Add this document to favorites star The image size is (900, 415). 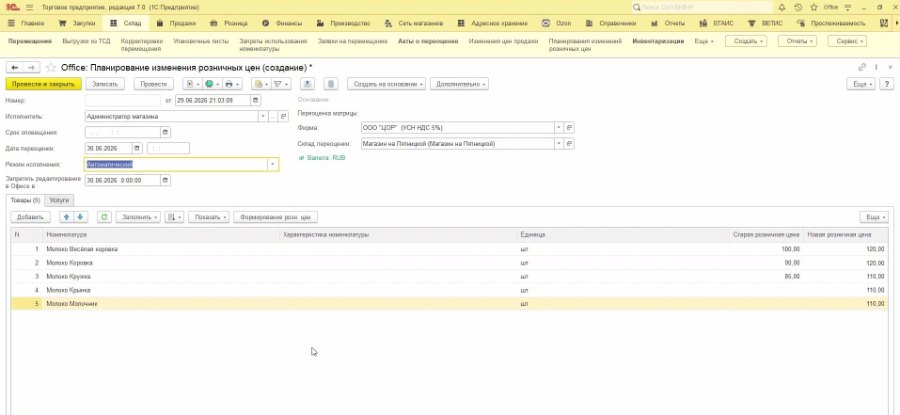click(51, 68)
